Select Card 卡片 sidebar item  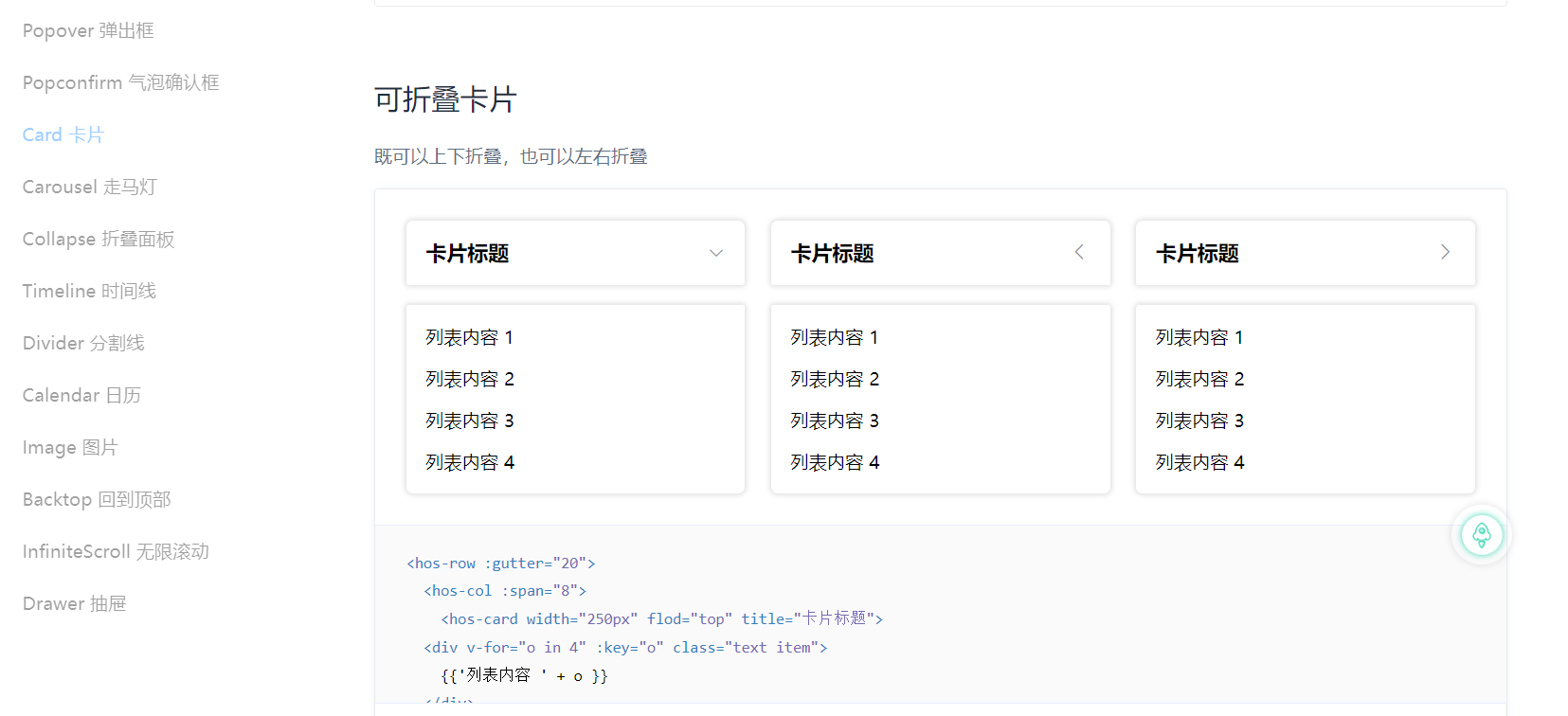63,135
